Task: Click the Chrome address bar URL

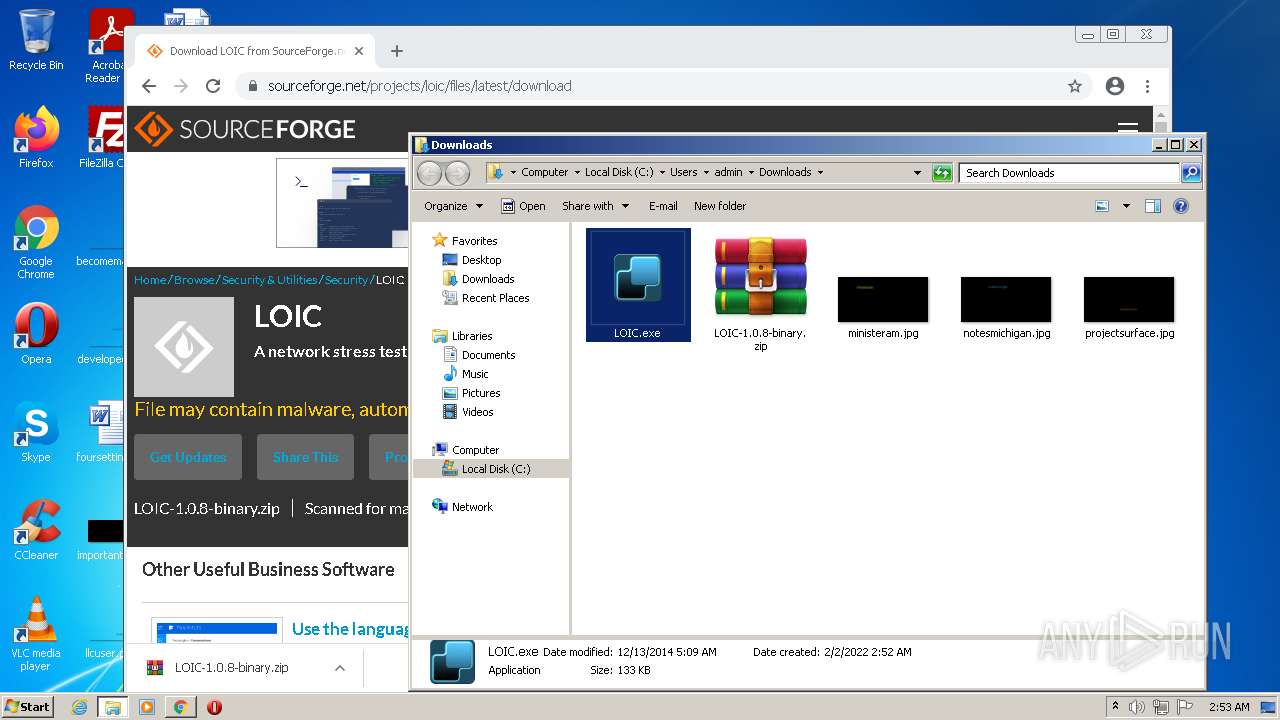Action: 420,86
